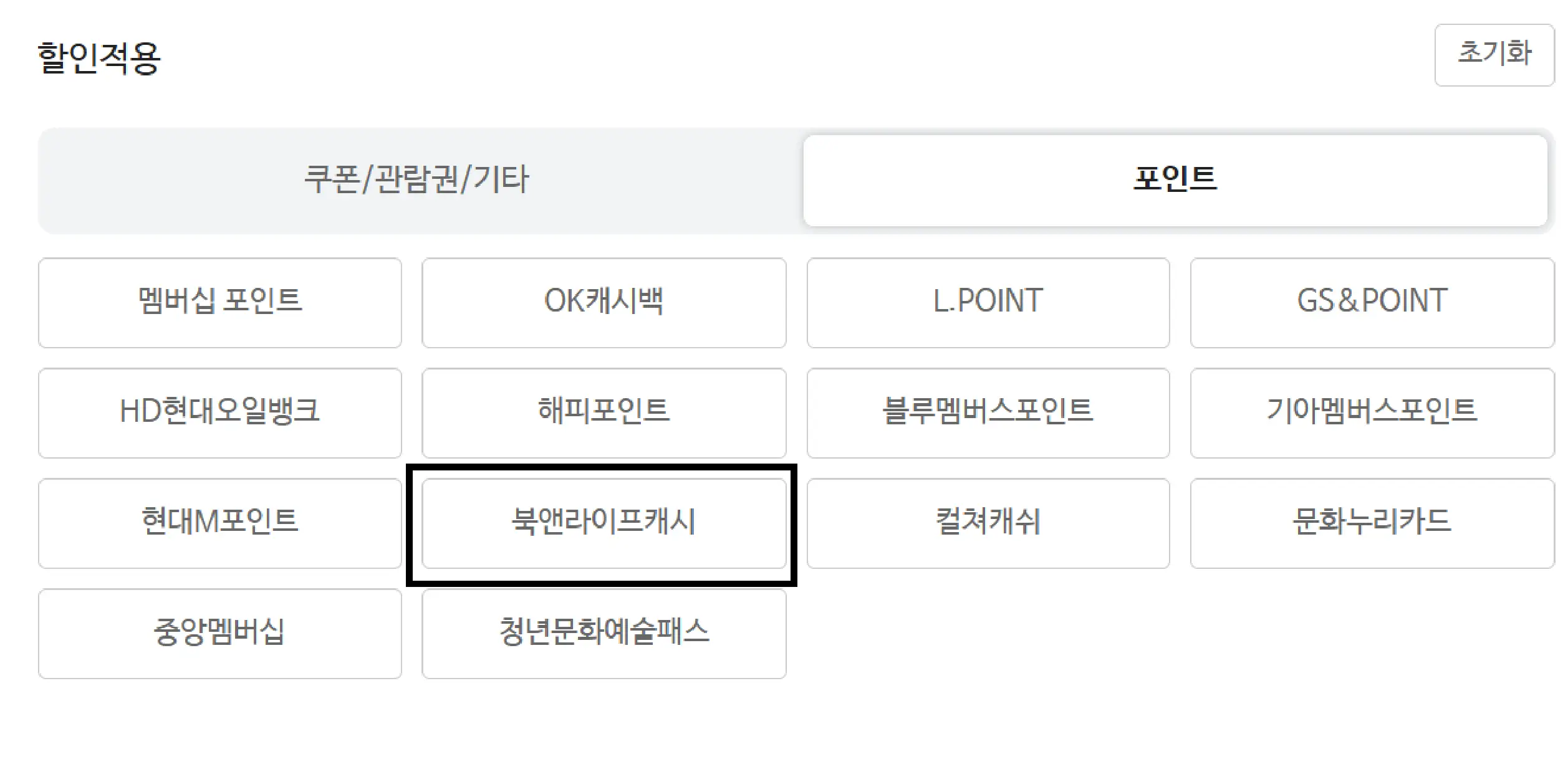The image size is (1568, 772).
Task: Select the highlighted 북앤라이프캐시 button
Action: [604, 523]
